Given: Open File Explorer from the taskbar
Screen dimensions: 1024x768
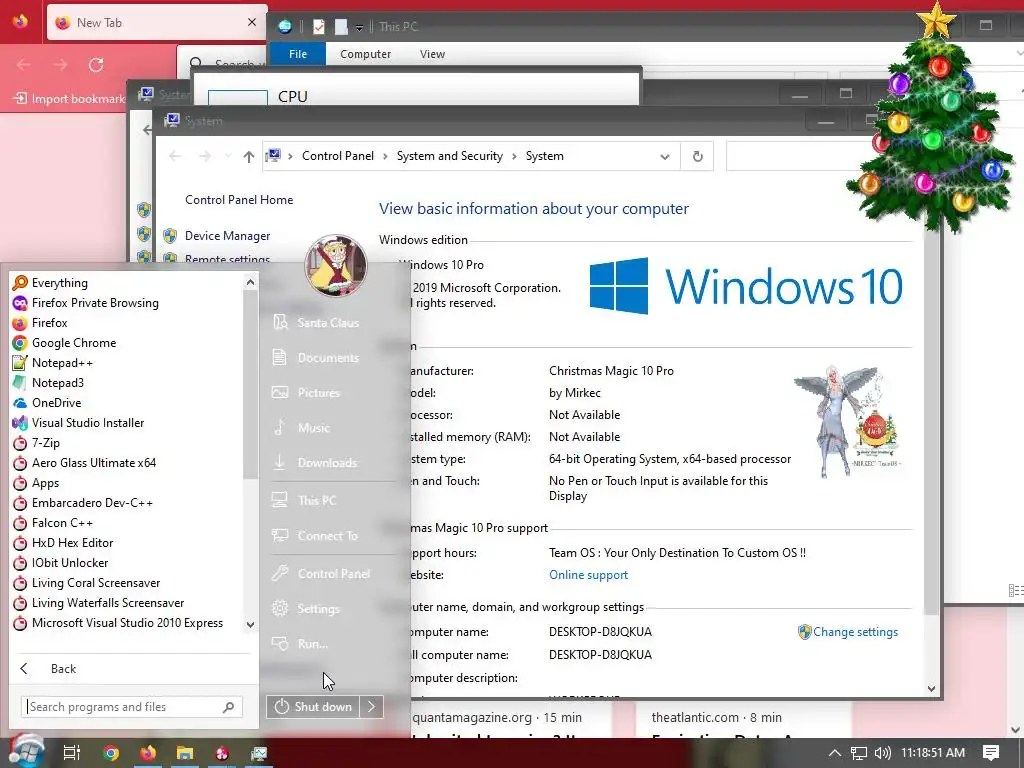Looking at the screenshot, I should (185, 753).
